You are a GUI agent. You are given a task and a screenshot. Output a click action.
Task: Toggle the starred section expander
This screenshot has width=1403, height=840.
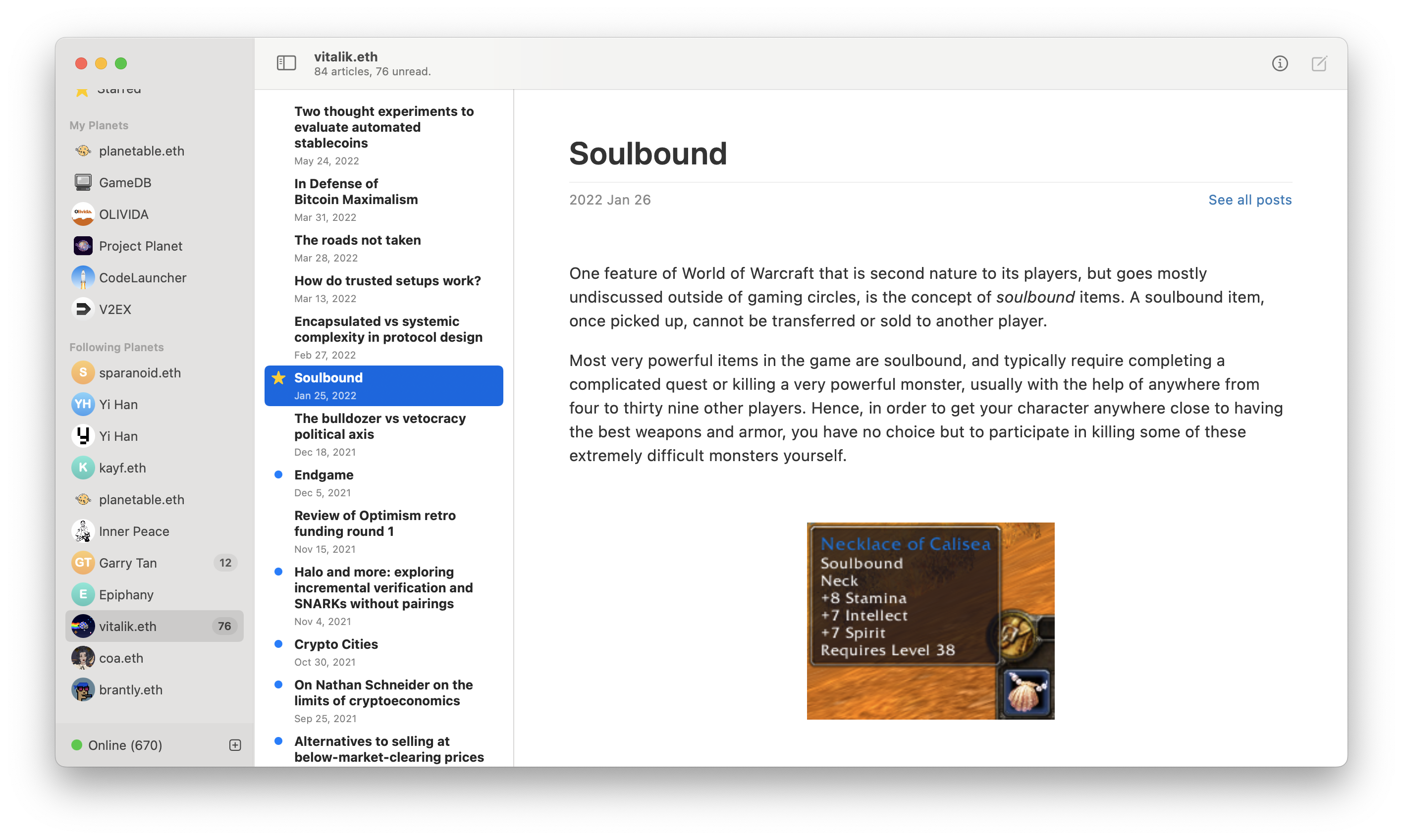[119, 88]
